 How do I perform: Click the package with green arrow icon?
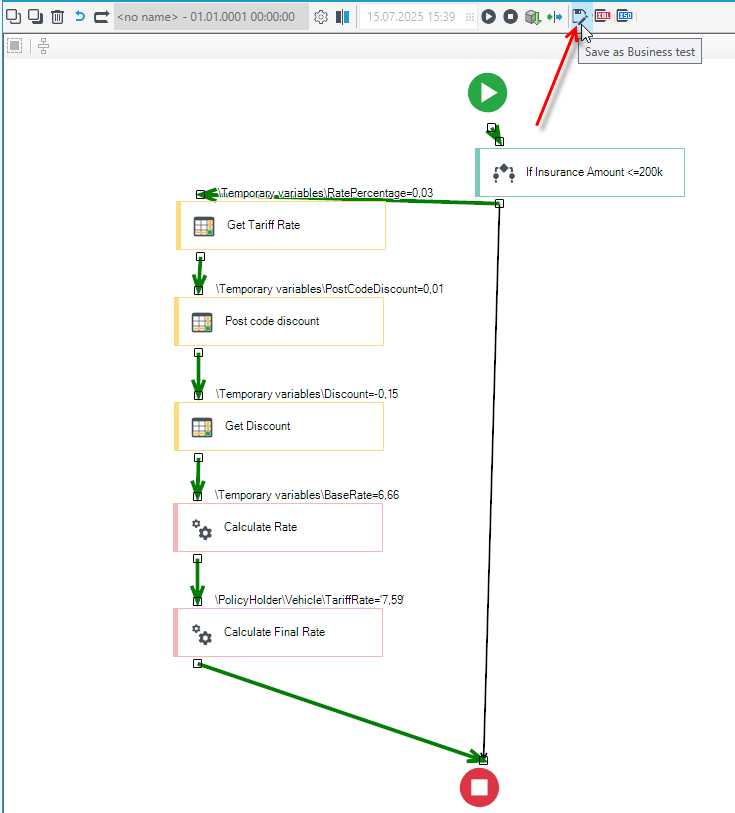pos(532,17)
